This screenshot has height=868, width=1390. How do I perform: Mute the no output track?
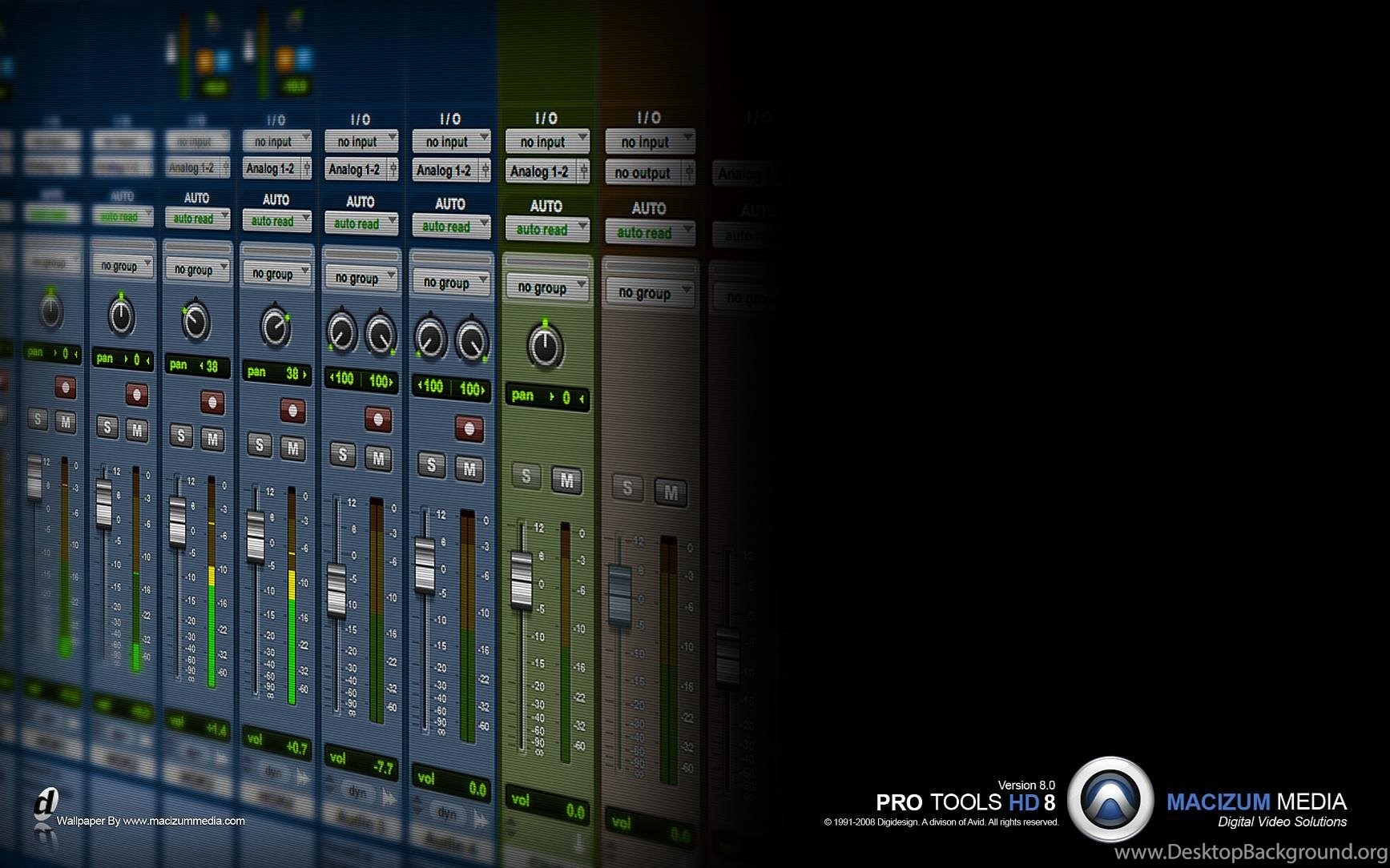tap(671, 492)
